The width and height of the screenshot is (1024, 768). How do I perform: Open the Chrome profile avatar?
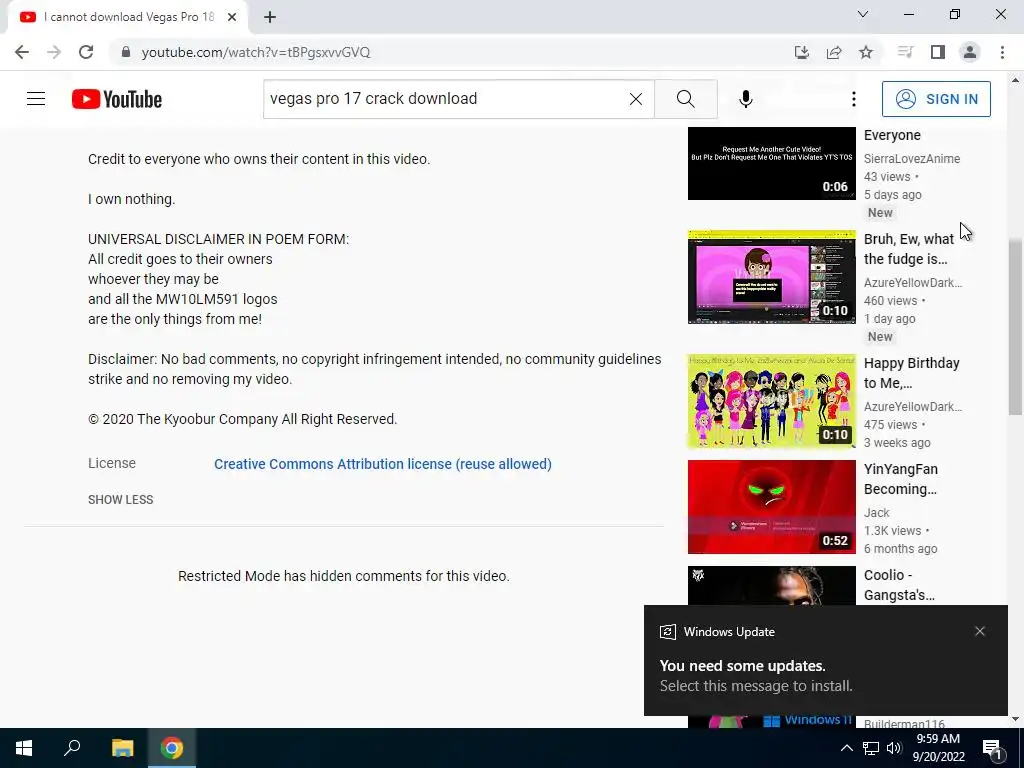pyautogui.click(x=970, y=52)
